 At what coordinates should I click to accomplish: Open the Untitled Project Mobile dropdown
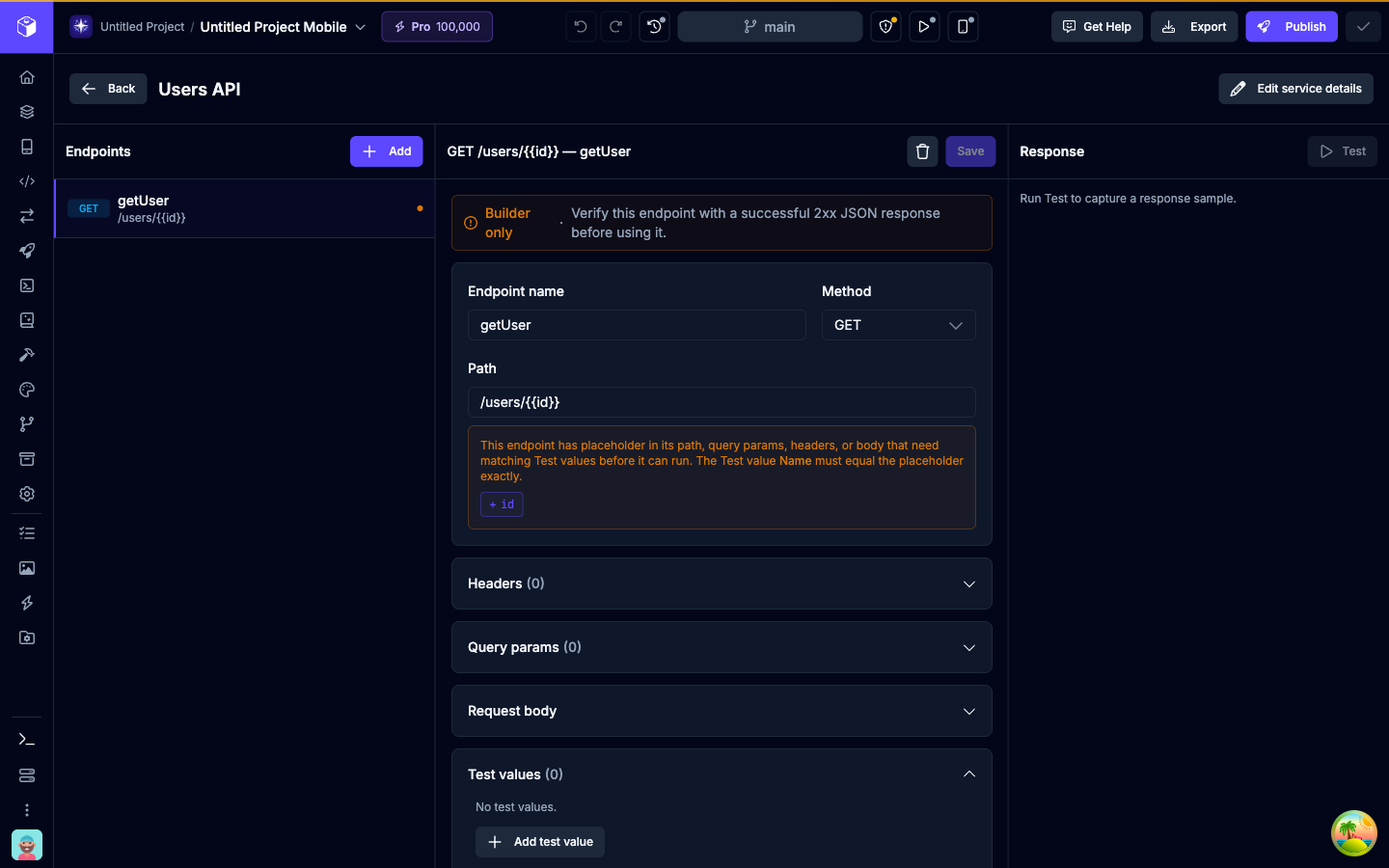(x=283, y=27)
